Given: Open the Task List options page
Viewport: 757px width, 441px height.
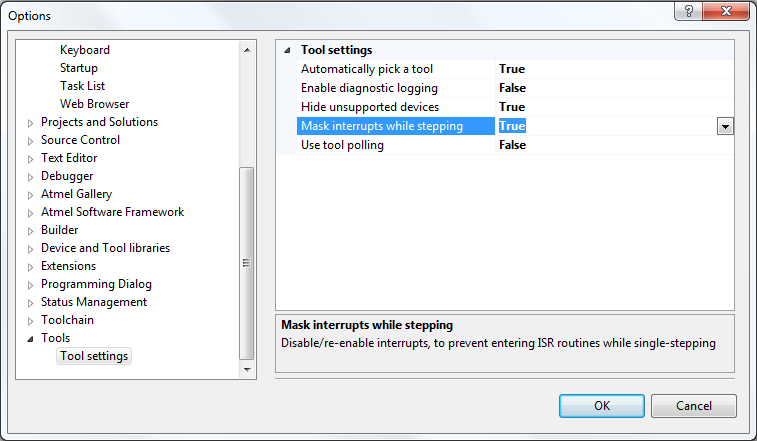Looking at the screenshot, I should click(x=82, y=86).
